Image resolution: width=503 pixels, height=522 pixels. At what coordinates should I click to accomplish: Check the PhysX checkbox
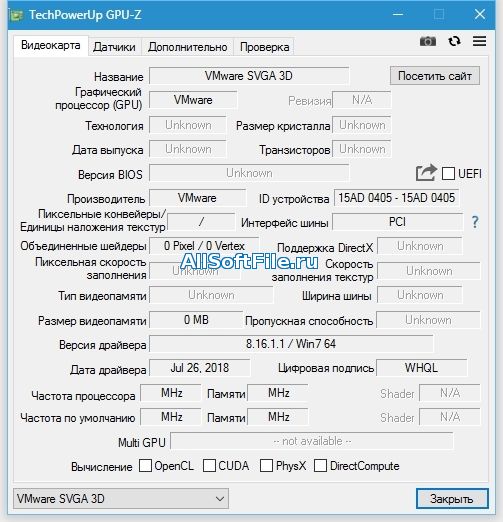point(266,465)
